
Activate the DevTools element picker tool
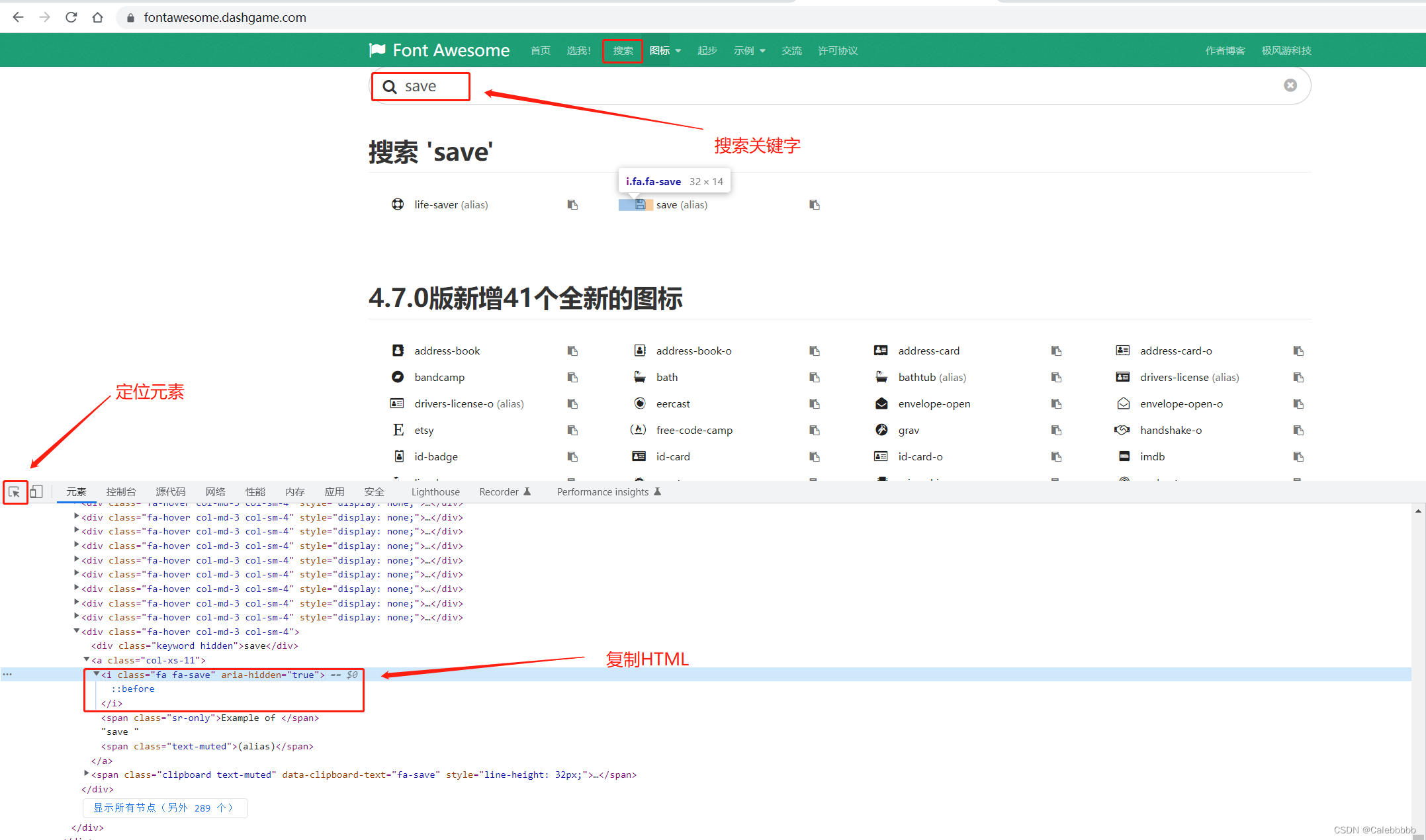[15, 492]
